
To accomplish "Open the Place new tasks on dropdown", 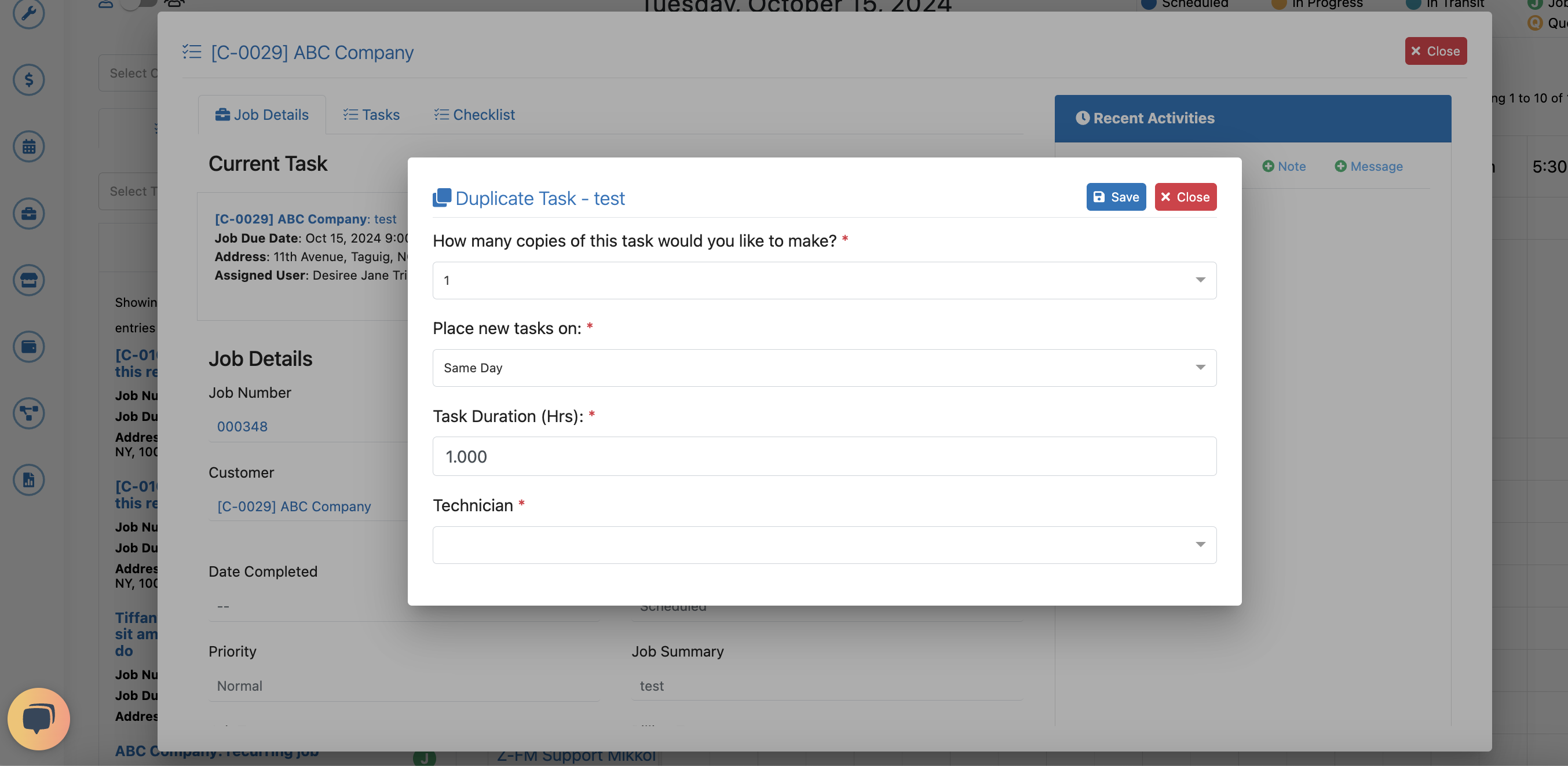I will [824, 368].
